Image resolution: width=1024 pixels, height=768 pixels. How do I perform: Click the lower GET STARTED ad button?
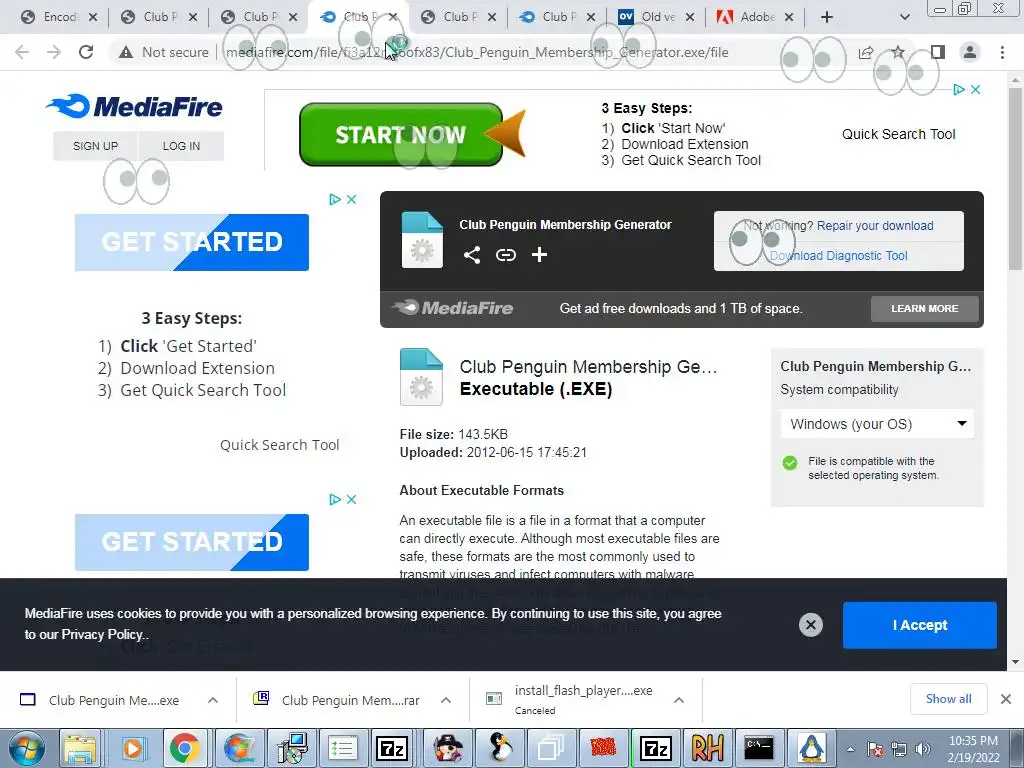click(192, 542)
